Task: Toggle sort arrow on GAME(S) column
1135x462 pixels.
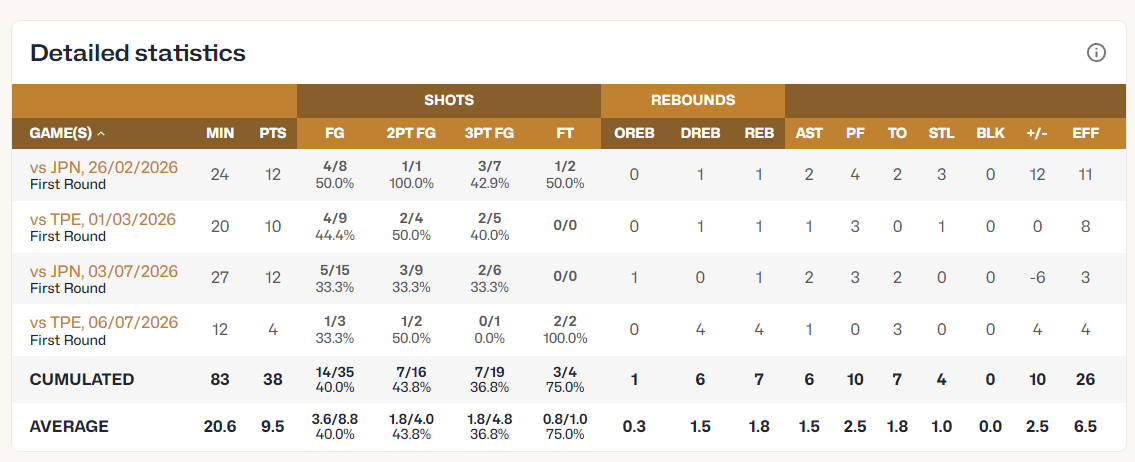Action: click(x=101, y=134)
